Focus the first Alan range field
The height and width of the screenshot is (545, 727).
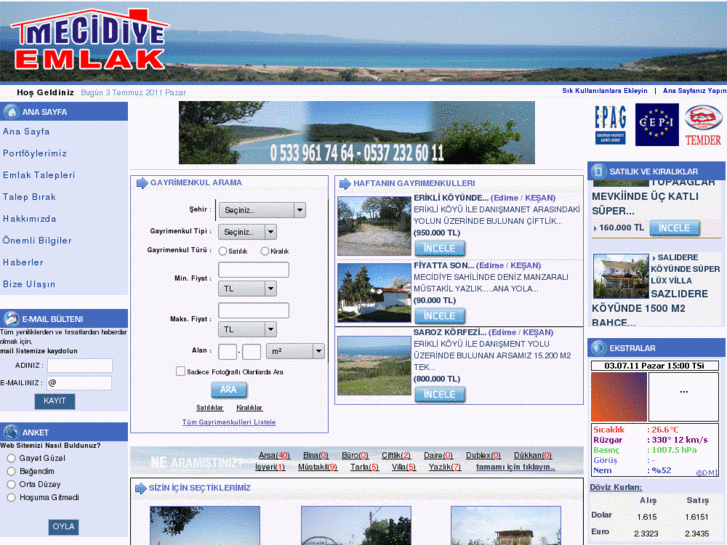227,352
